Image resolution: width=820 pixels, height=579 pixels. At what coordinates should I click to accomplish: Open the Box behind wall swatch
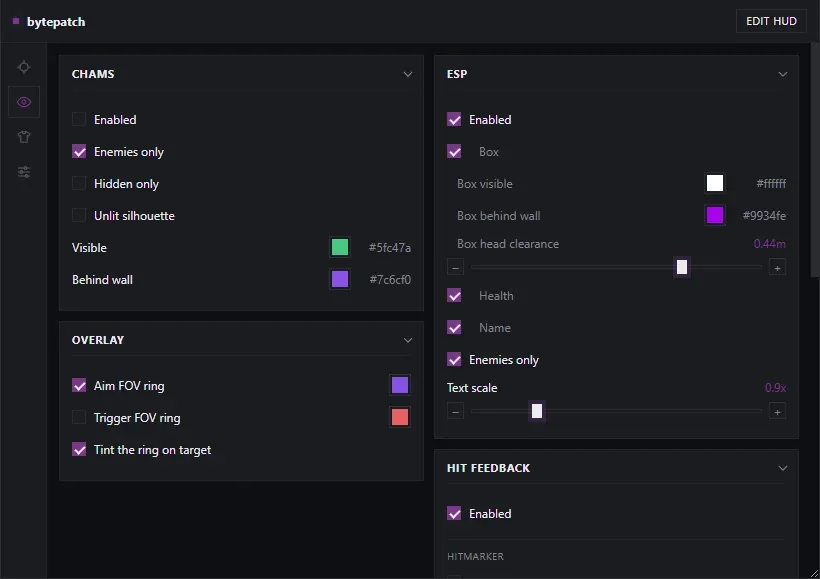(x=715, y=215)
